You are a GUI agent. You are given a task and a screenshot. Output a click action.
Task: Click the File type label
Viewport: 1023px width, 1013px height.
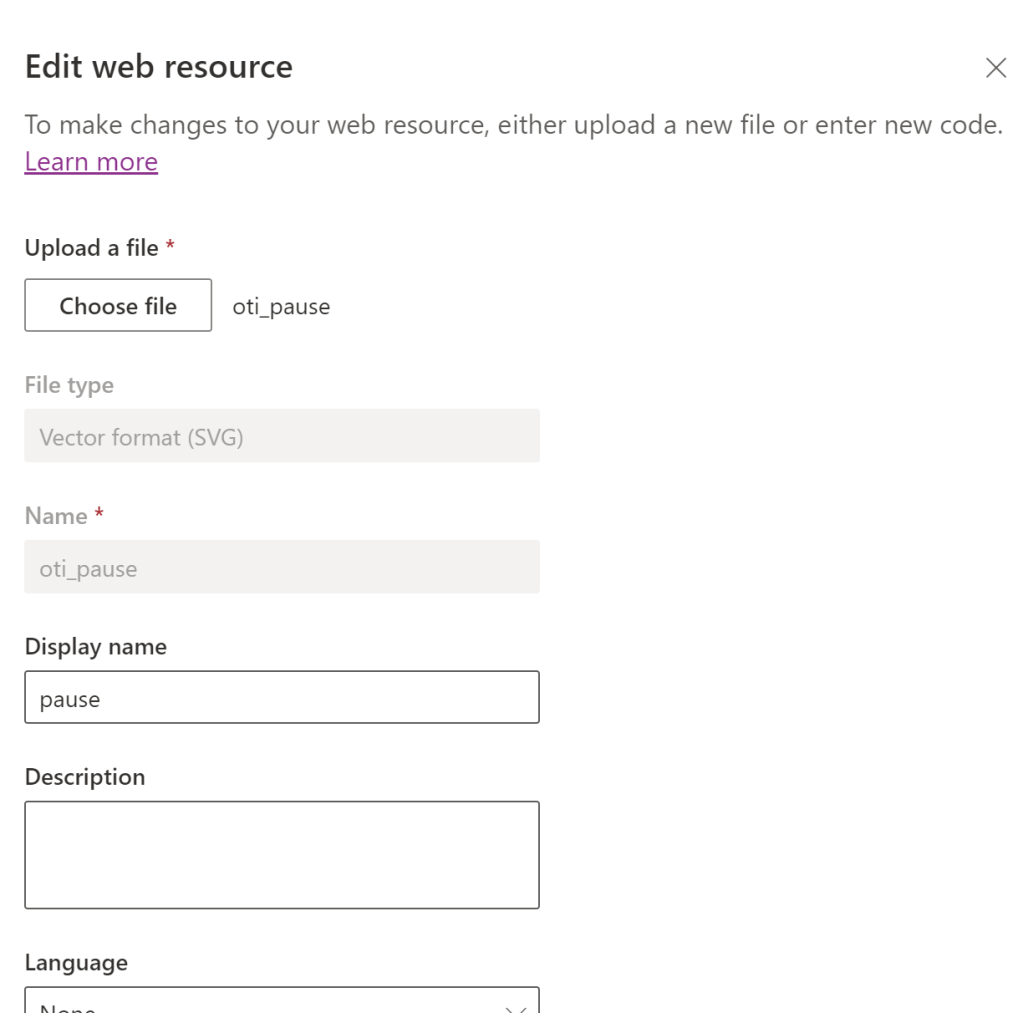coord(69,385)
